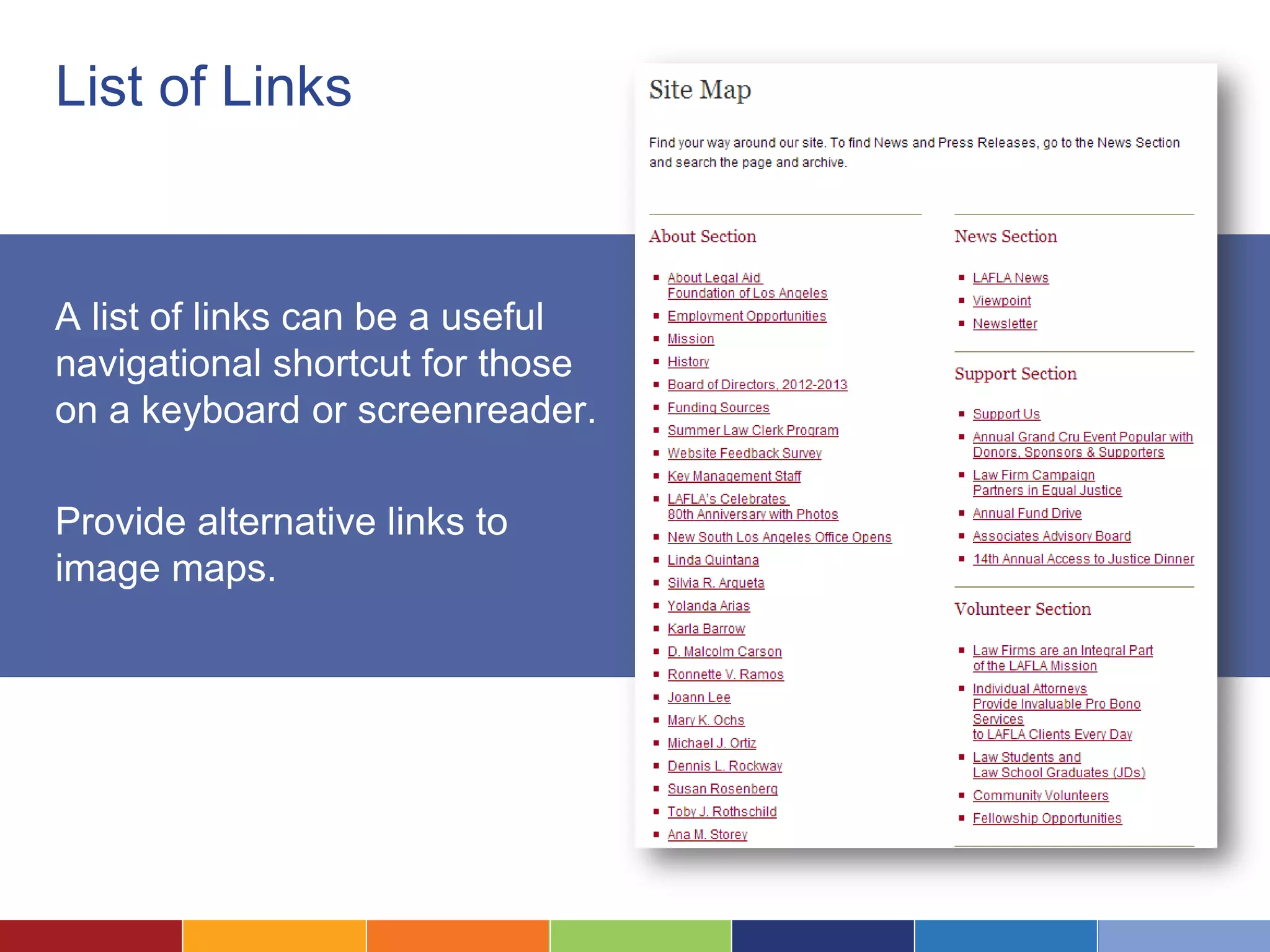The height and width of the screenshot is (952, 1270).
Task: Open the Ana M. Storey link
Action: point(708,835)
